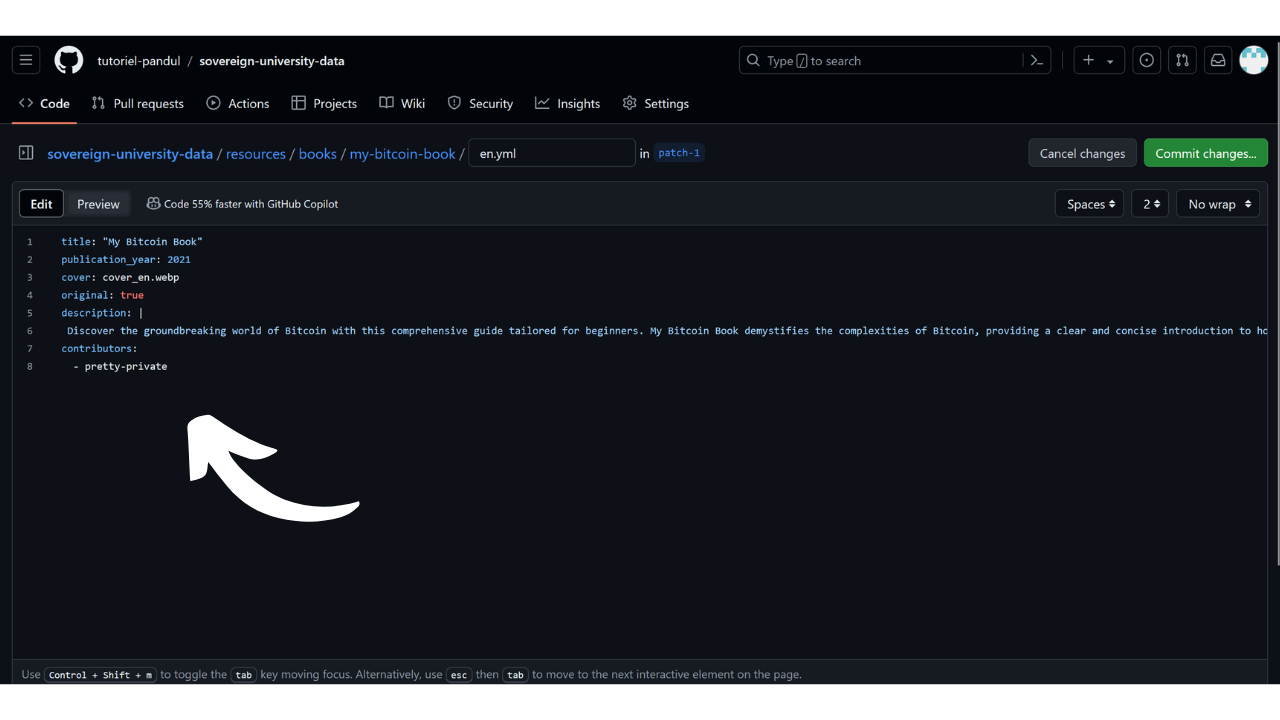The image size is (1280, 720).
Task: Change the indent size 2 dropdown
Action: pyautogui.click(x=1150, y=204)
